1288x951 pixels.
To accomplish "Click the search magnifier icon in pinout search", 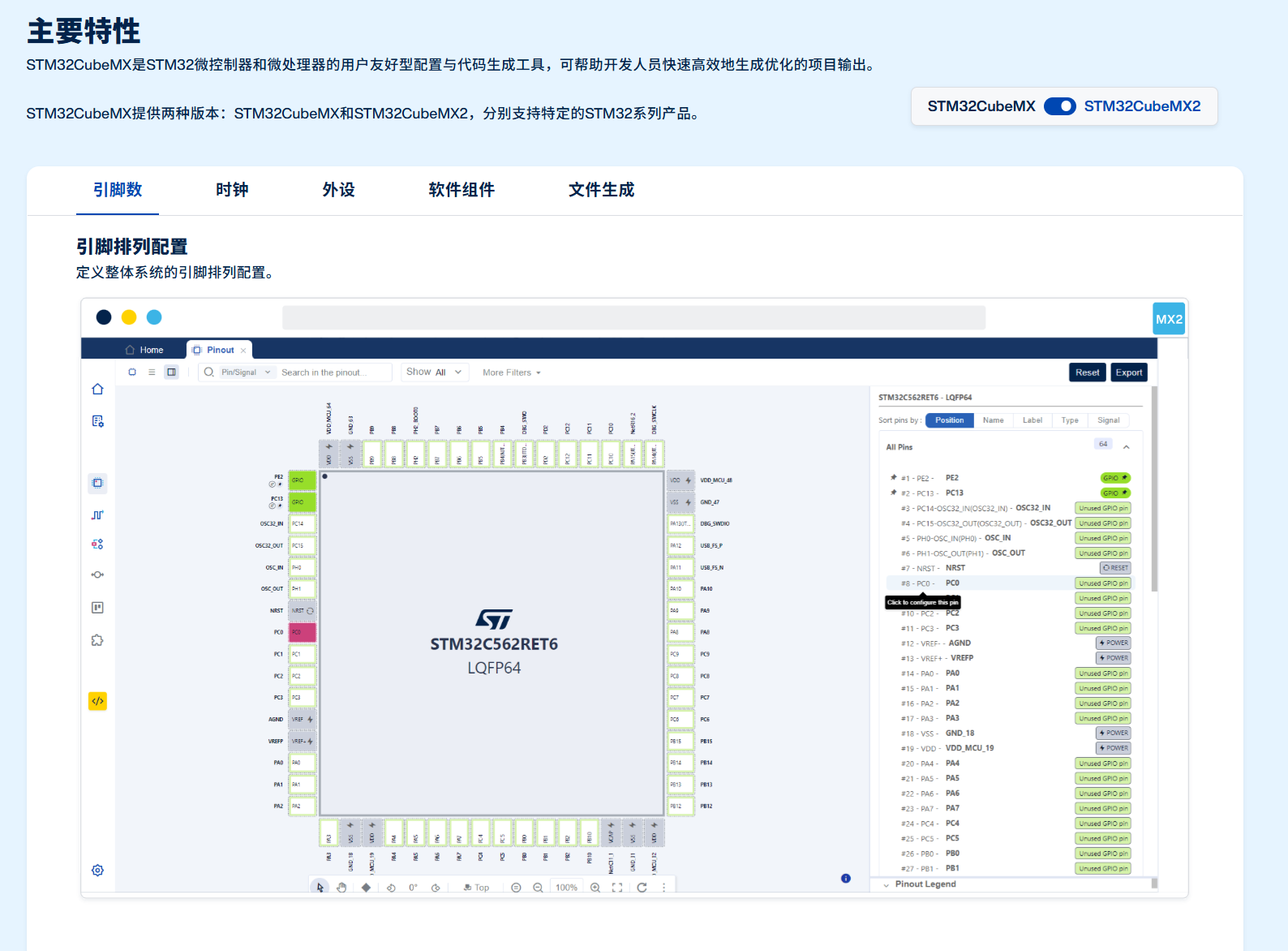I will coord(209,372).
